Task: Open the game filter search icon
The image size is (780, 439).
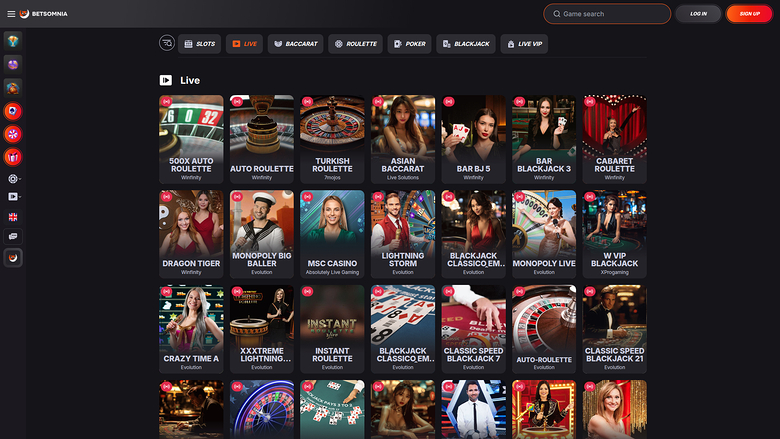Action: 167,43
